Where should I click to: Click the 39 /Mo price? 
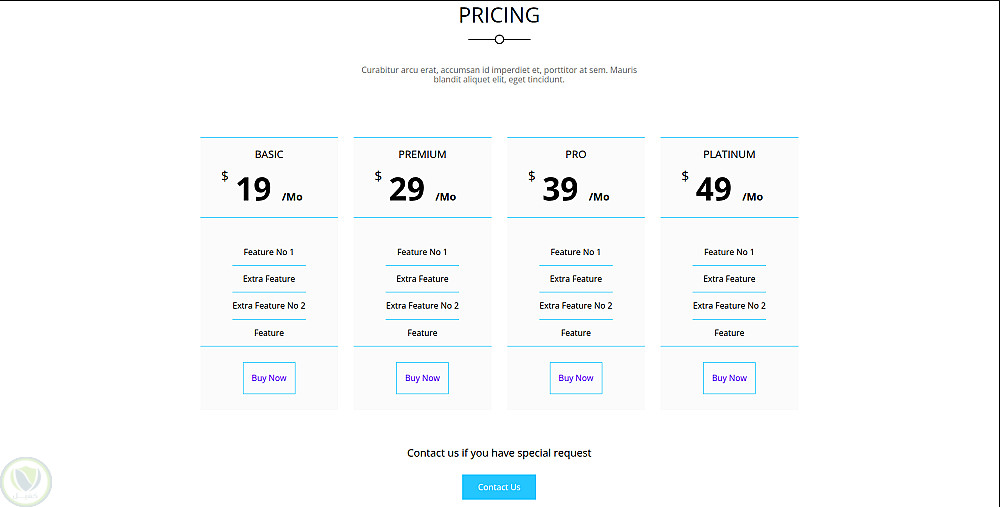(569, 189)
